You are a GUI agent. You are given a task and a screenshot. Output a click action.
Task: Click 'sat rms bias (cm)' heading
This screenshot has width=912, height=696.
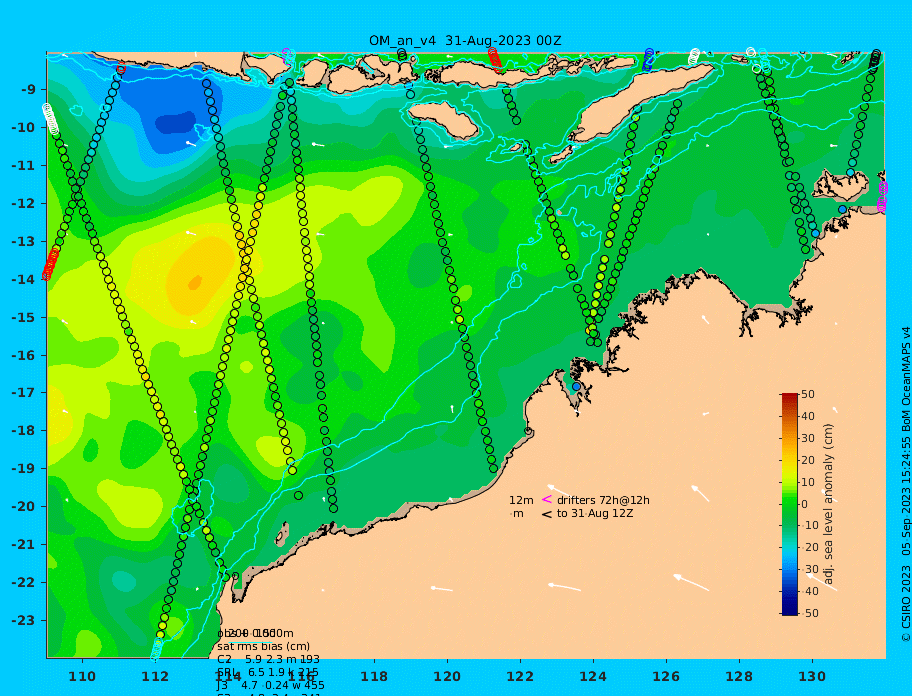[263, 646]
